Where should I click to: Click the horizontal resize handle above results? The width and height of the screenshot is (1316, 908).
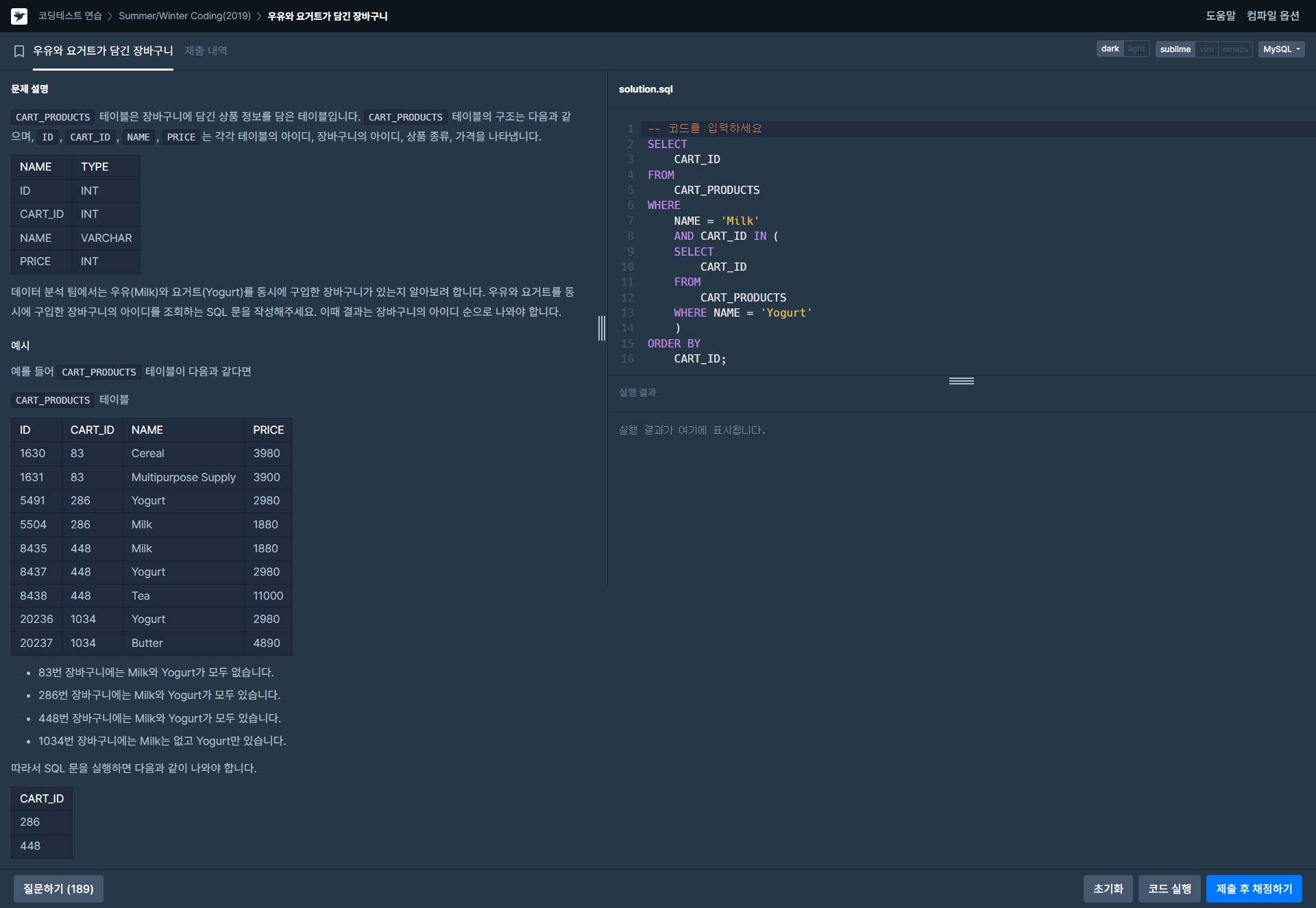[x=961, y=381]
